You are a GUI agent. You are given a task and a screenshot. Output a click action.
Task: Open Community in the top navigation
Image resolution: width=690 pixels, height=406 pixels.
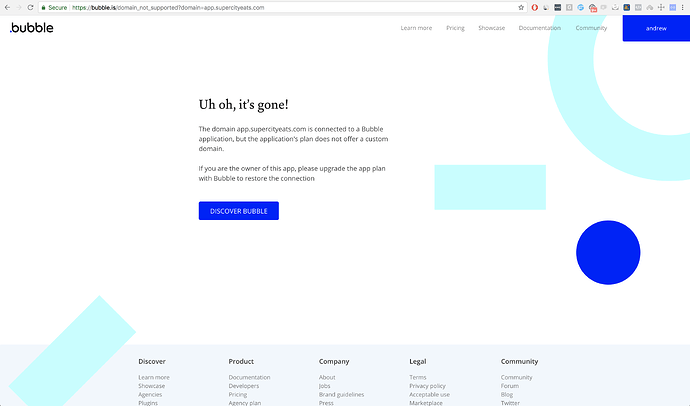click(591, 28)
